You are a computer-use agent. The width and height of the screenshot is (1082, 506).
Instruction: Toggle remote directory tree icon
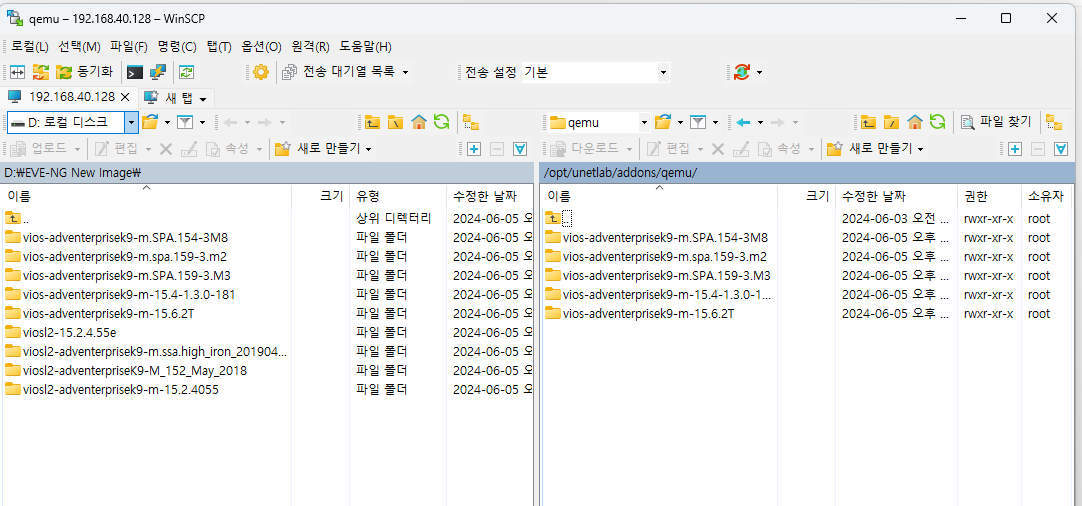1054,123
